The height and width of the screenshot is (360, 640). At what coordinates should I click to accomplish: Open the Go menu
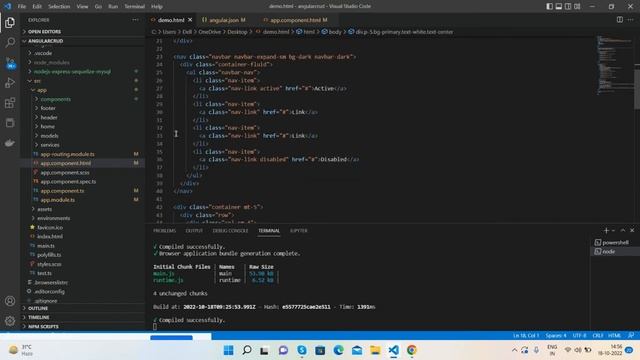(x=98, y=7)
